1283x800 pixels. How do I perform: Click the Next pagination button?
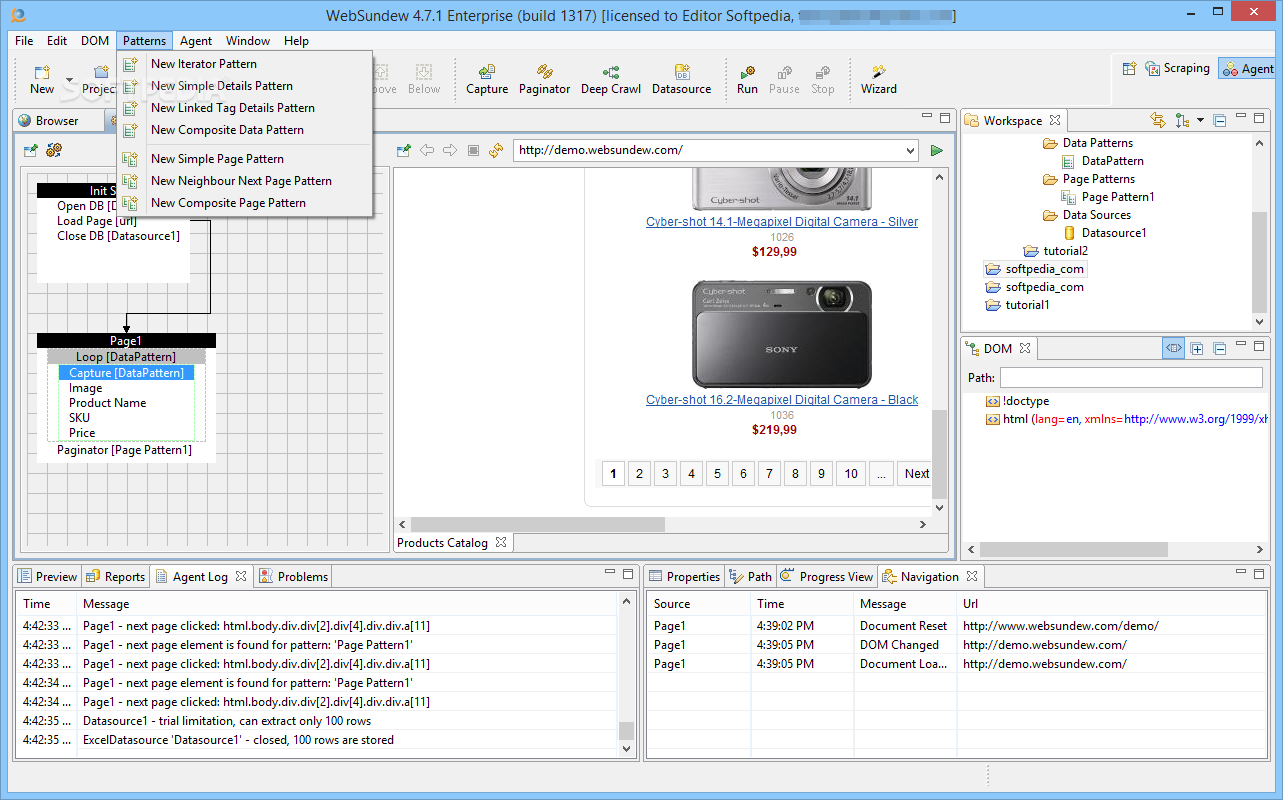click(x=916, y=474)
